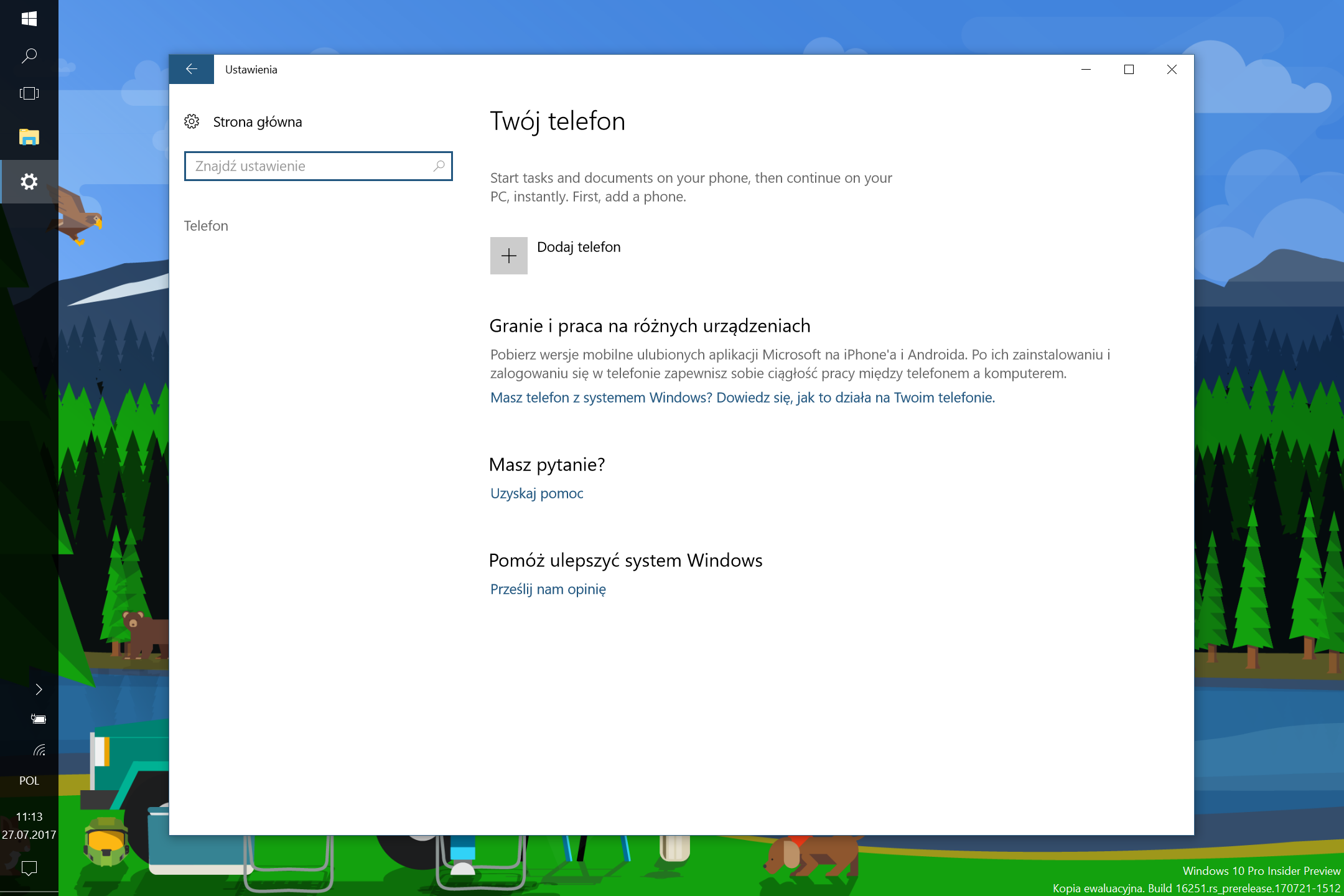
Task: Minimize the Ustawienia window
Action: click(1086, 69)
